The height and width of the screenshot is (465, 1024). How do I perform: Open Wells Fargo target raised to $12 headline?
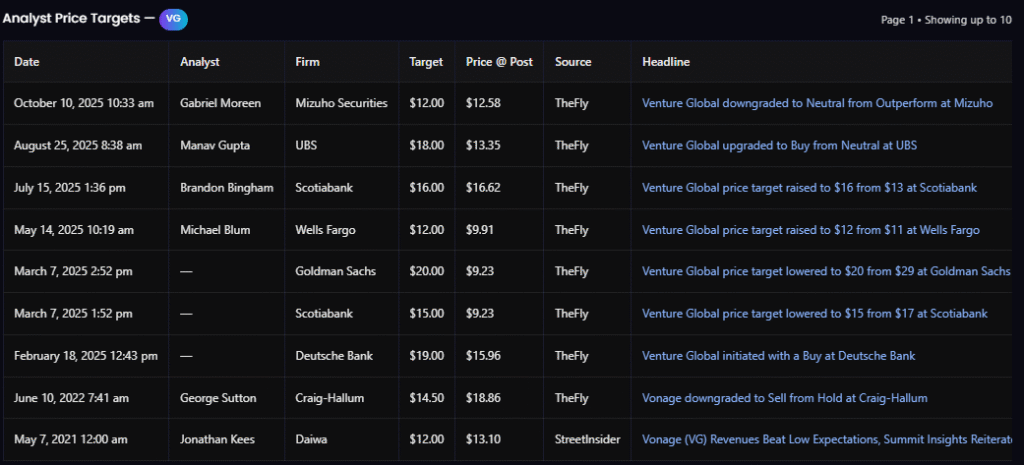(810, 230)
